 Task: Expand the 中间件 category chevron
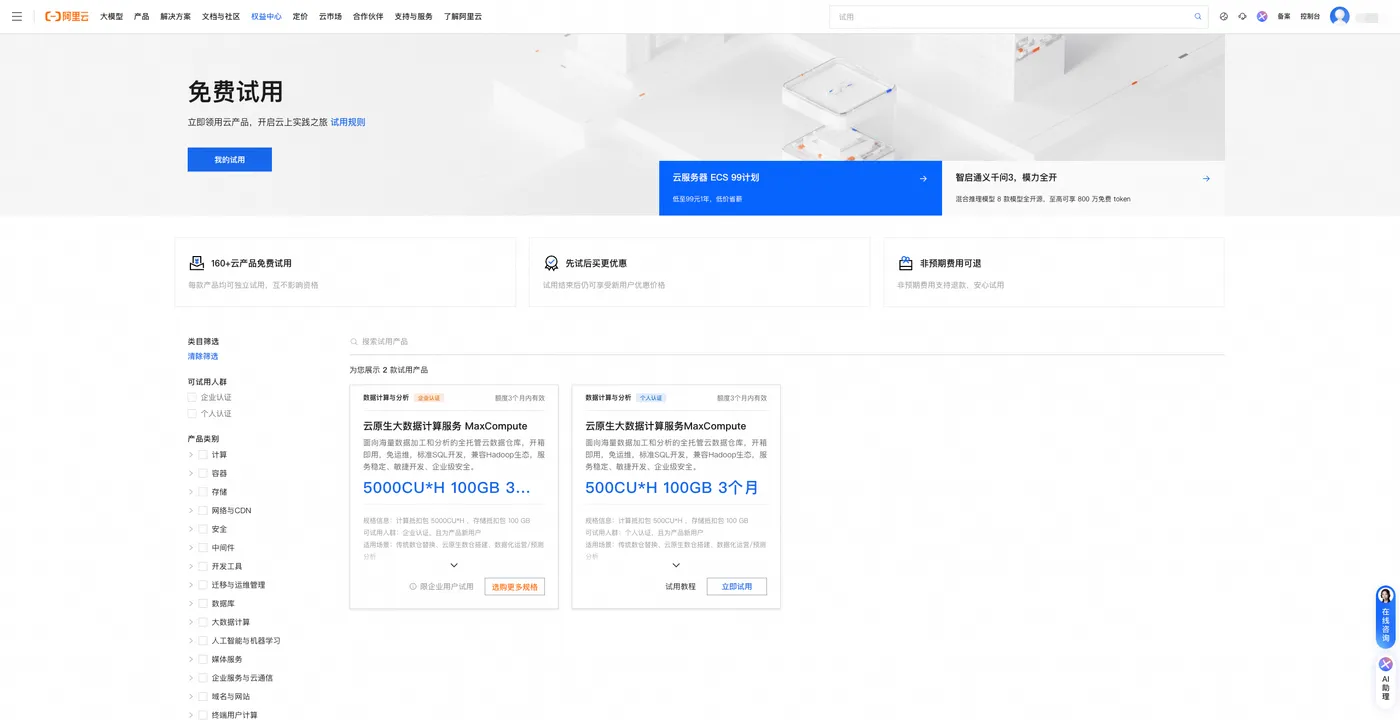[191, 548]
